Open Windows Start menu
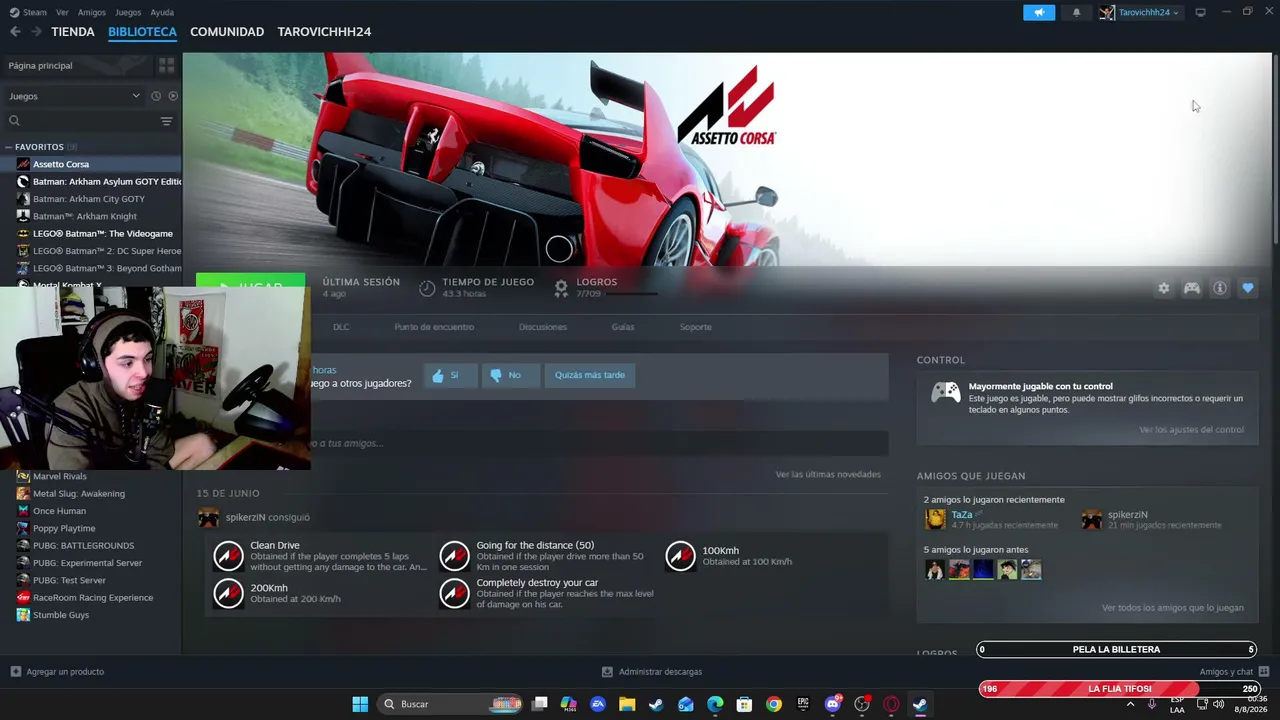 click(x=360, y=704)
